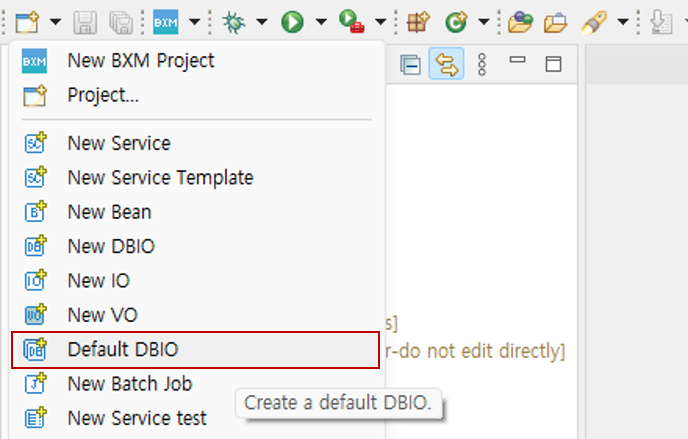
Task: Click the B icon beside New Bean
Action: point(35,211)
